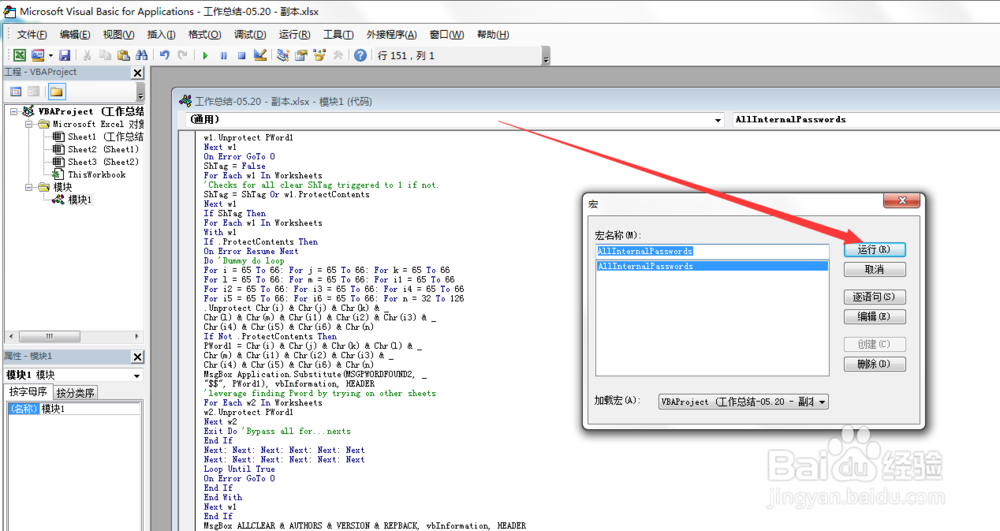Toggle Design Mode icon
The width and height of the screenshot is (1000, 531).
click(x=260, y=55)
